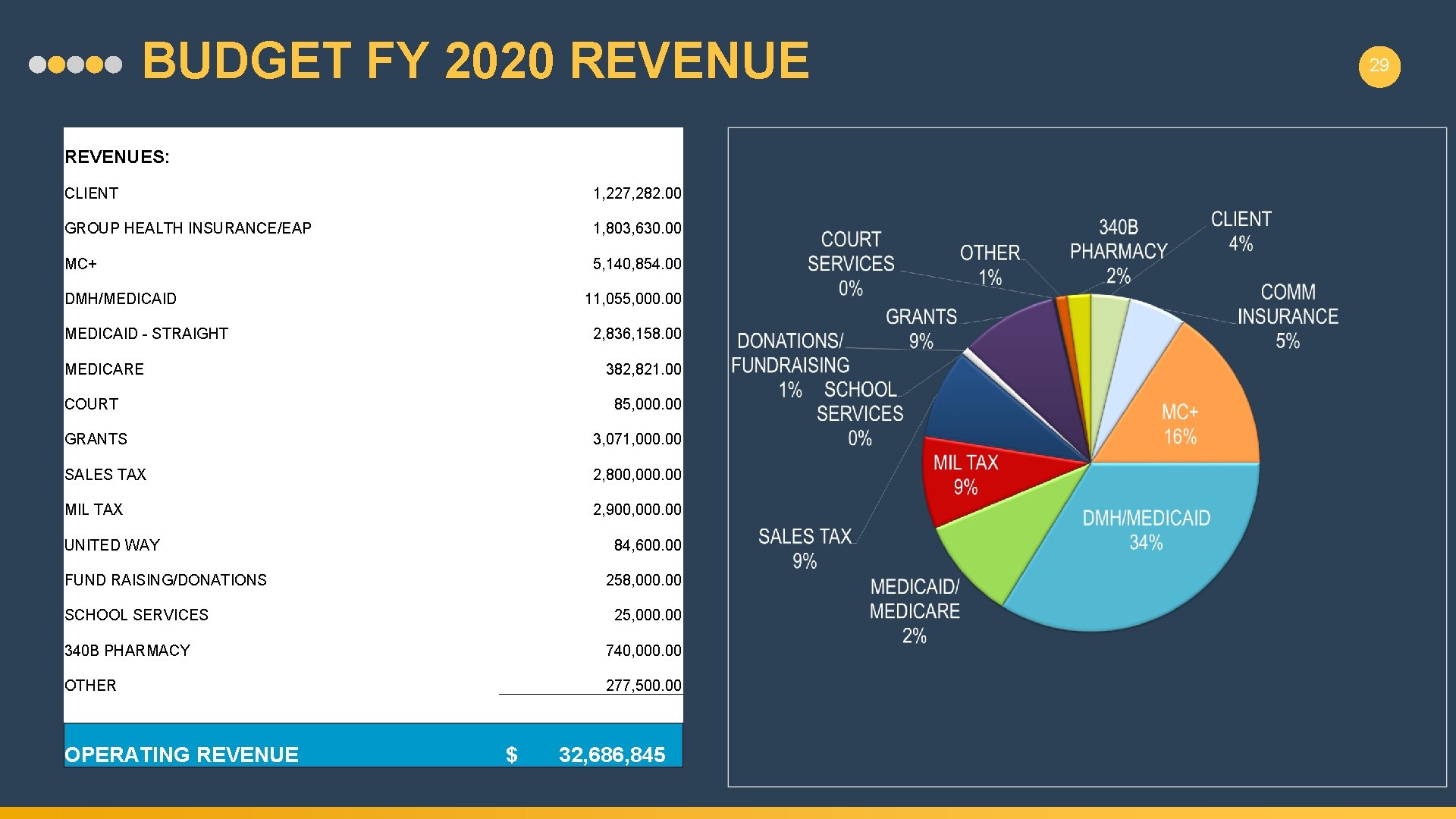Click the COMM INSURANCE 5% chart label

(1288, 316)
